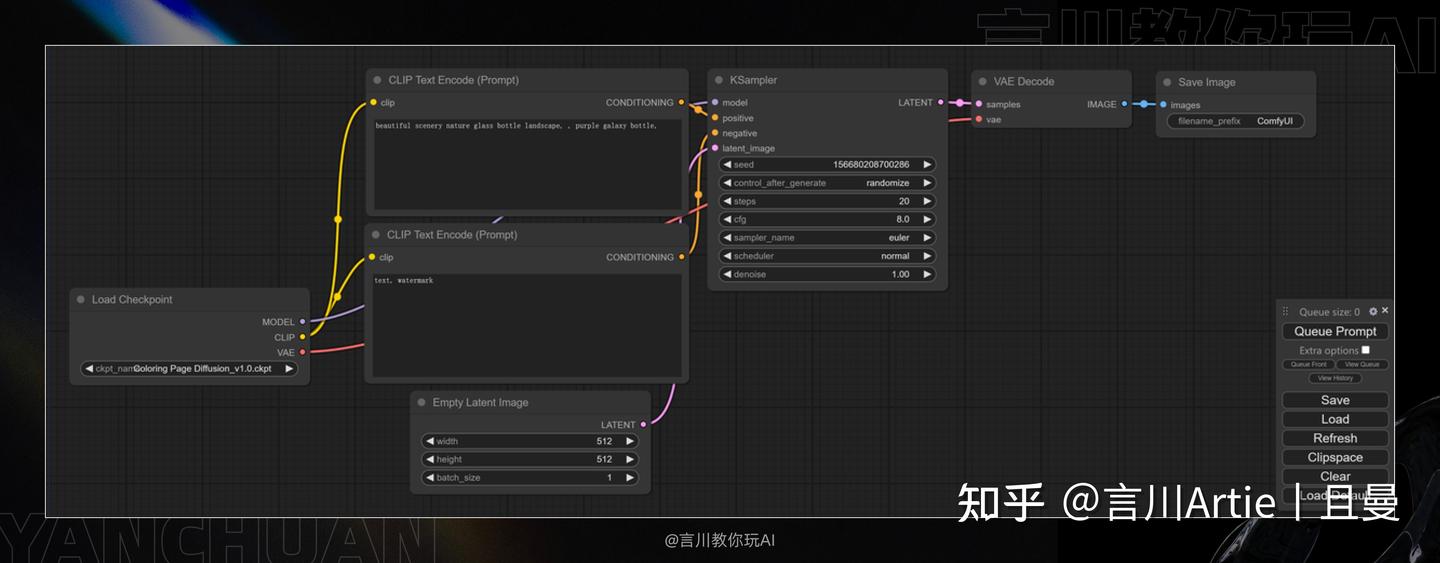The height and width of the screenshot is (563, 1440).
Task: Click clip input port on 'text, watermark' prompt node
Action: 373,257
